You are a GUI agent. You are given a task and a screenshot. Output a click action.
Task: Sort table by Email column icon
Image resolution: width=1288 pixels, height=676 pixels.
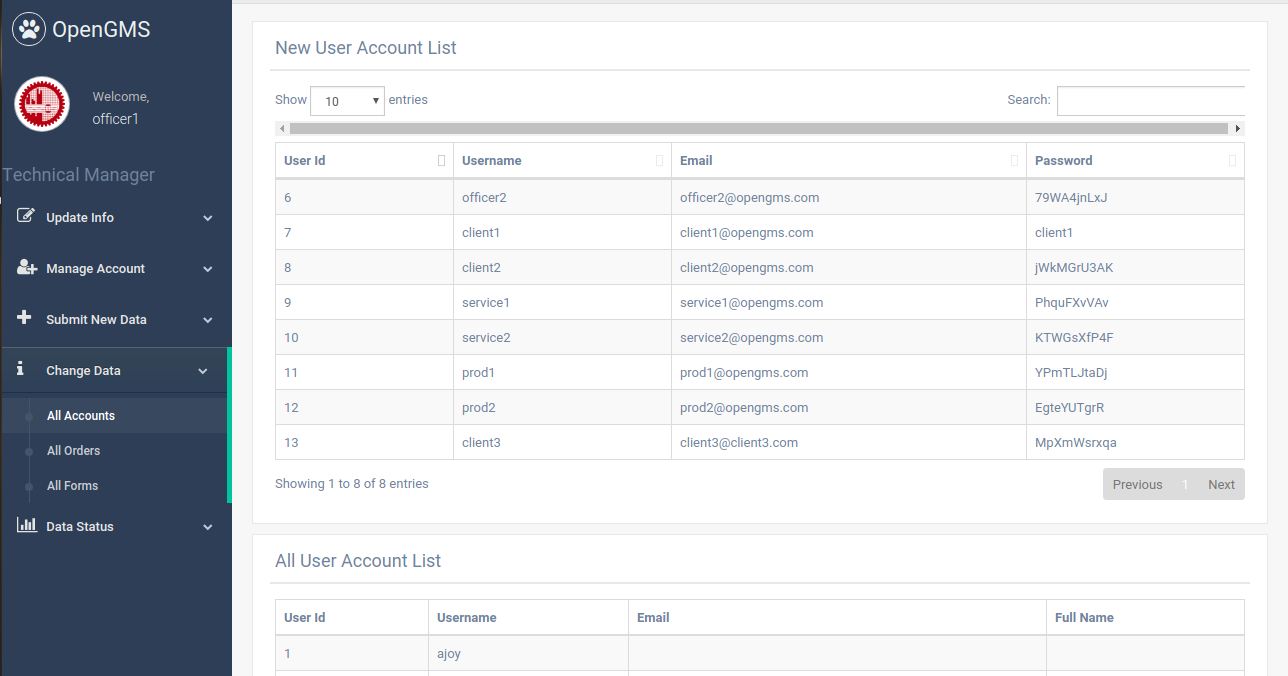point(1014,161)
